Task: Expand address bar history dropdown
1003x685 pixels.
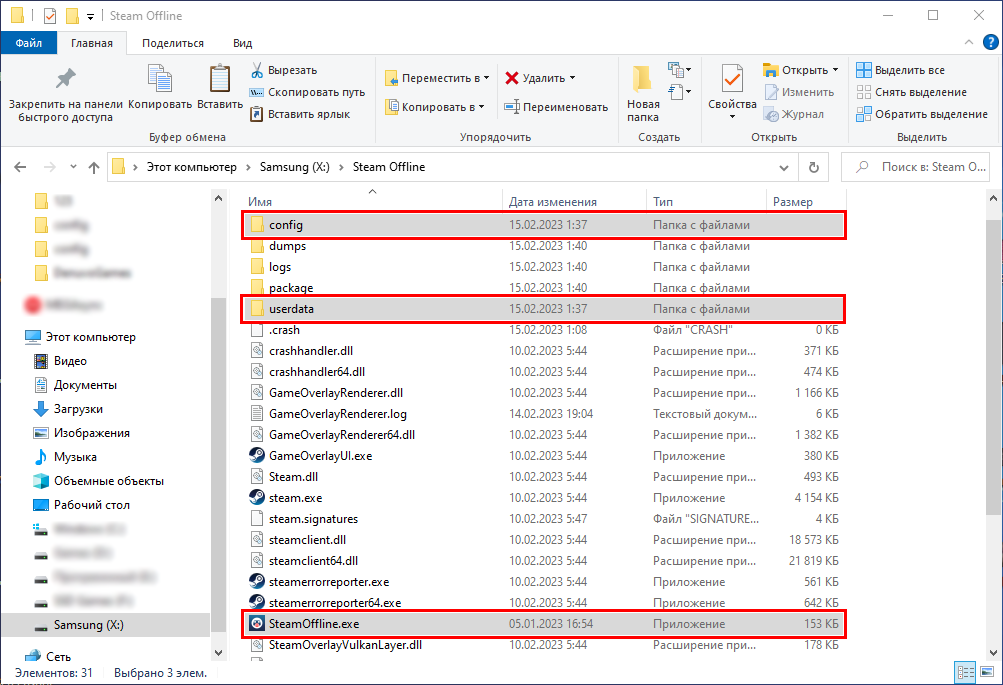Action: (784, 168)
